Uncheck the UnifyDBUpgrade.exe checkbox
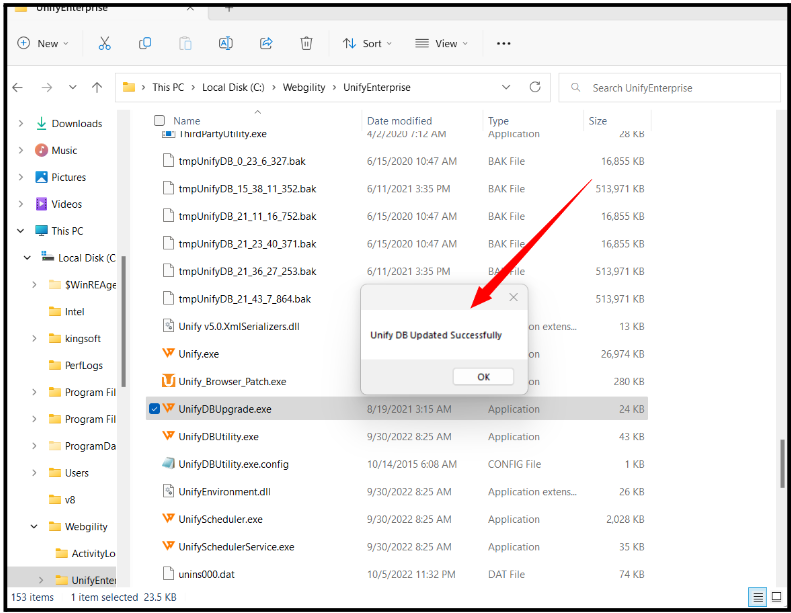Viewport: 791px width, 613px height. pyautogui.click(x=154, y=409)
